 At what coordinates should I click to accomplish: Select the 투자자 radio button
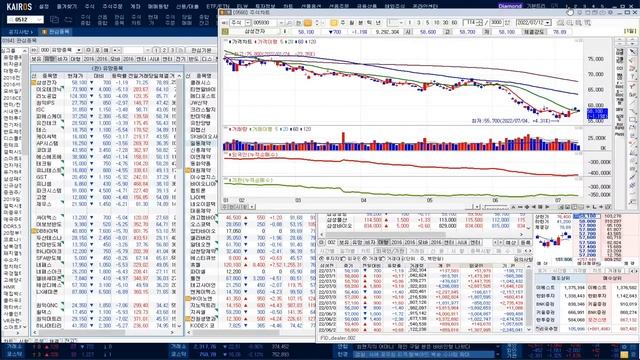click(323, 259)
